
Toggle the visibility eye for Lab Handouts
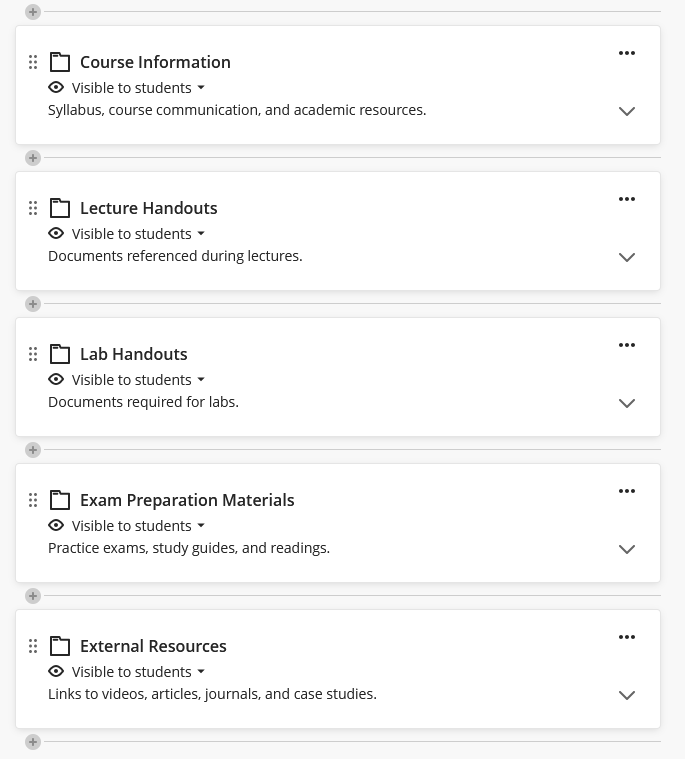pyautogui.click(x=56, y=379)
